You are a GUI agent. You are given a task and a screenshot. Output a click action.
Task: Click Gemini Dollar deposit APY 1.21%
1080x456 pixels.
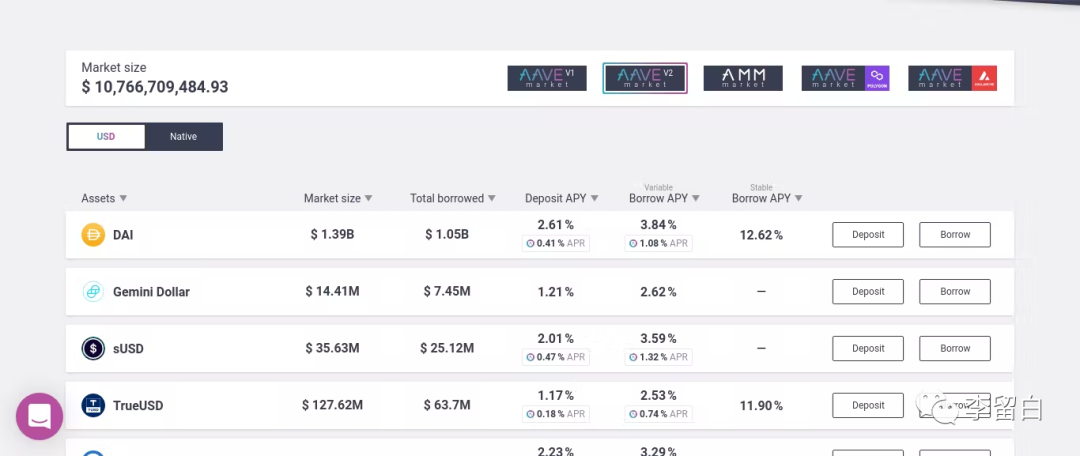(x=556, y=292)
